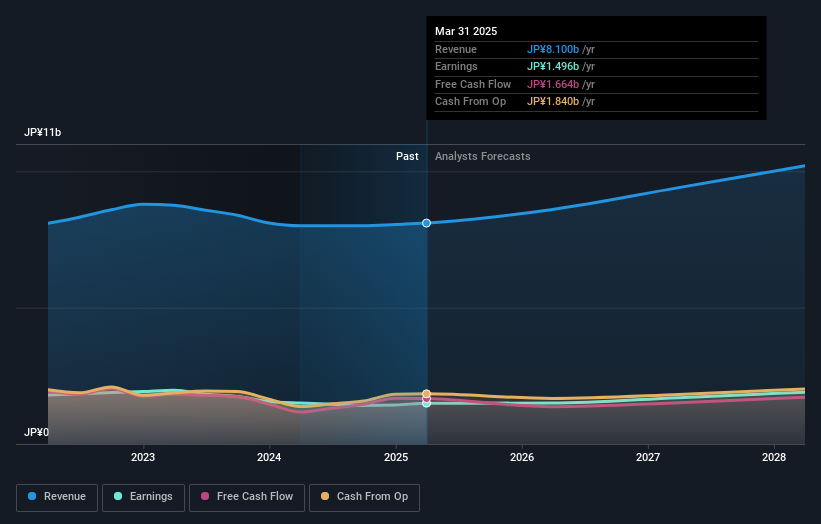Click the teal Earnings data point marker

pyautogui.click(x=426, y=404)
